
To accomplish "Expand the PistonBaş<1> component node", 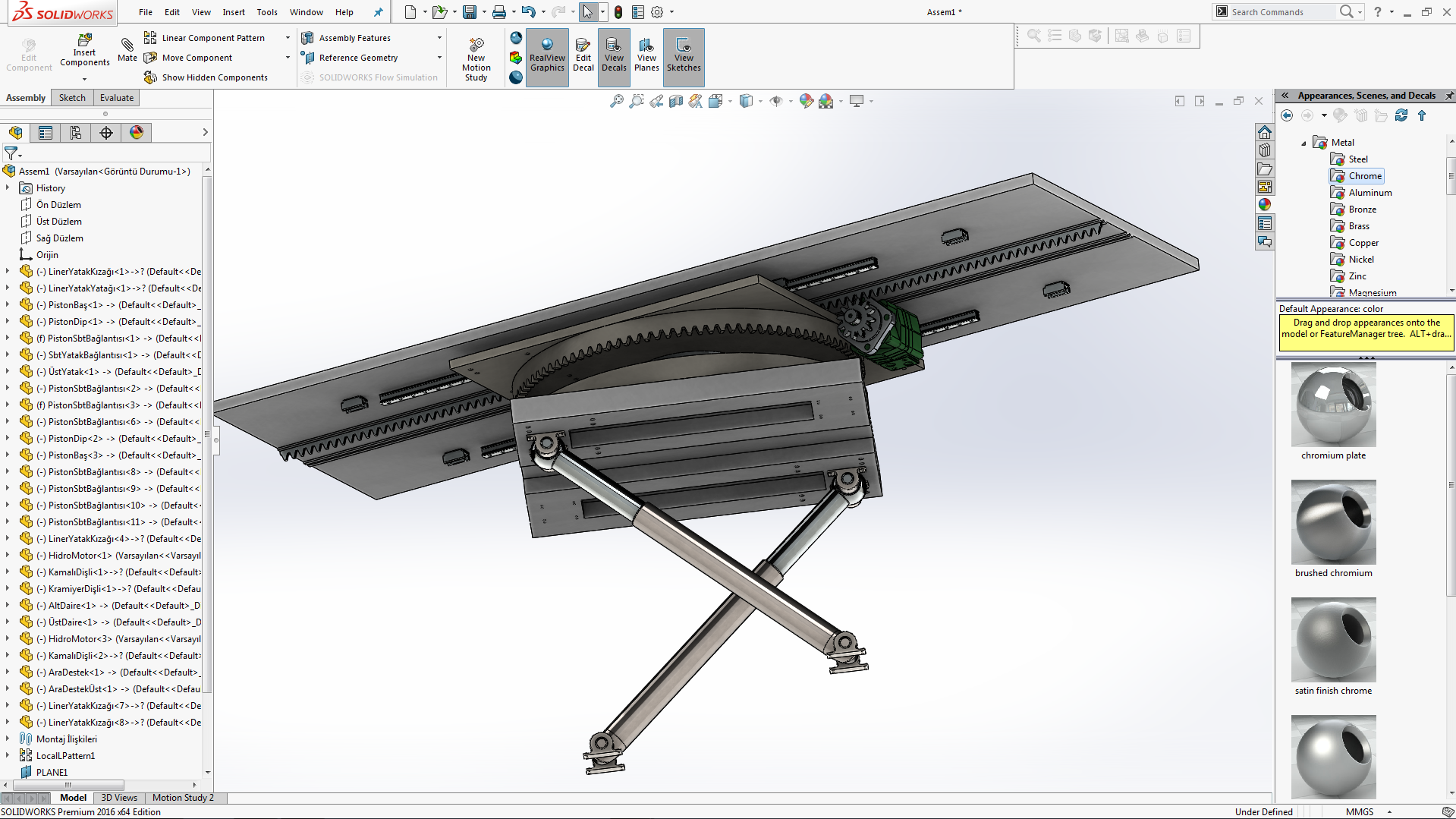I will pos(8,305).
